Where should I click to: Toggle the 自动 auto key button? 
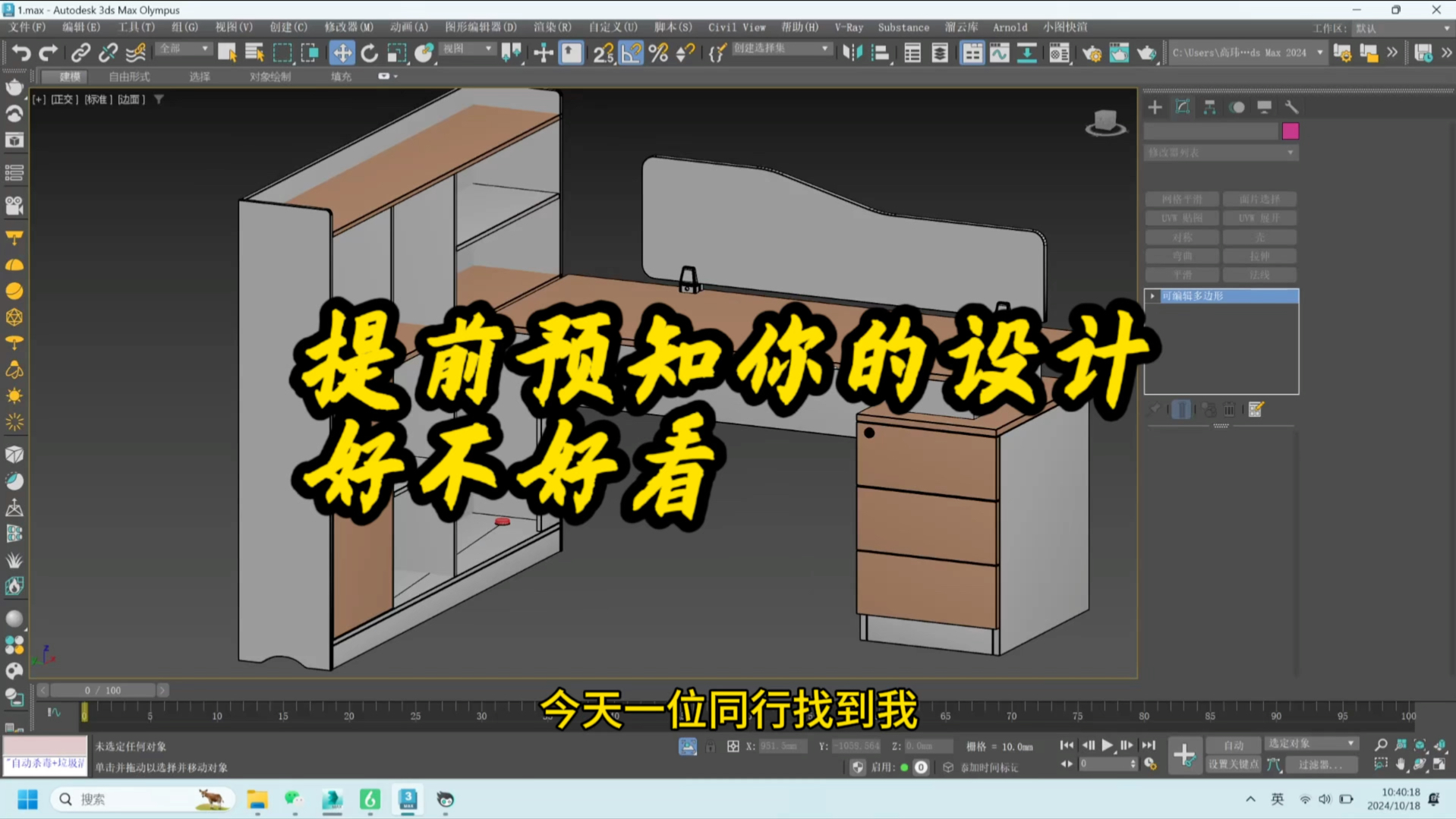coord(1234,745)
